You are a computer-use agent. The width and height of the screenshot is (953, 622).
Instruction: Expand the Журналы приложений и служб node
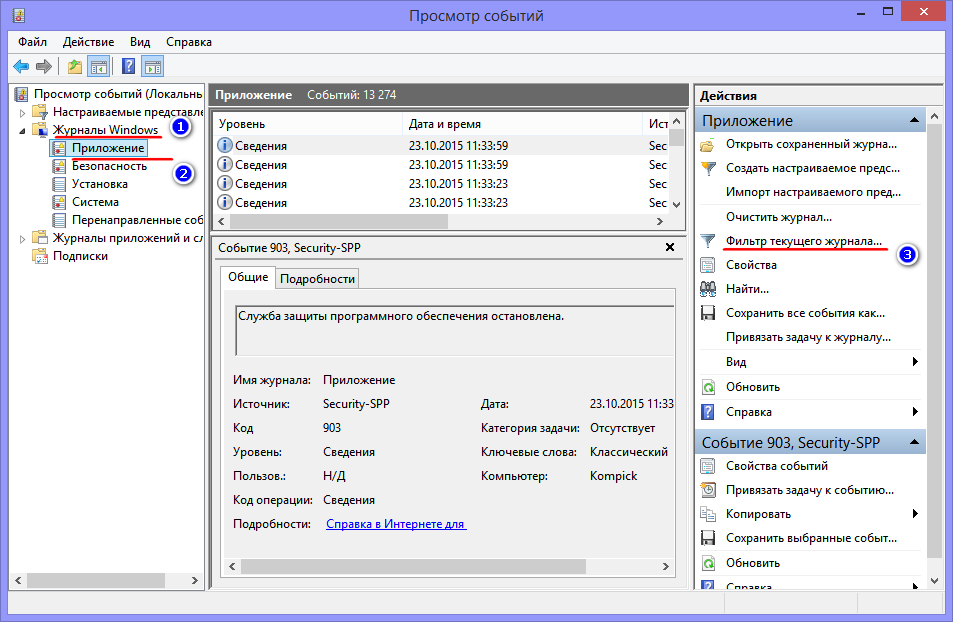[x=22, y=239]
